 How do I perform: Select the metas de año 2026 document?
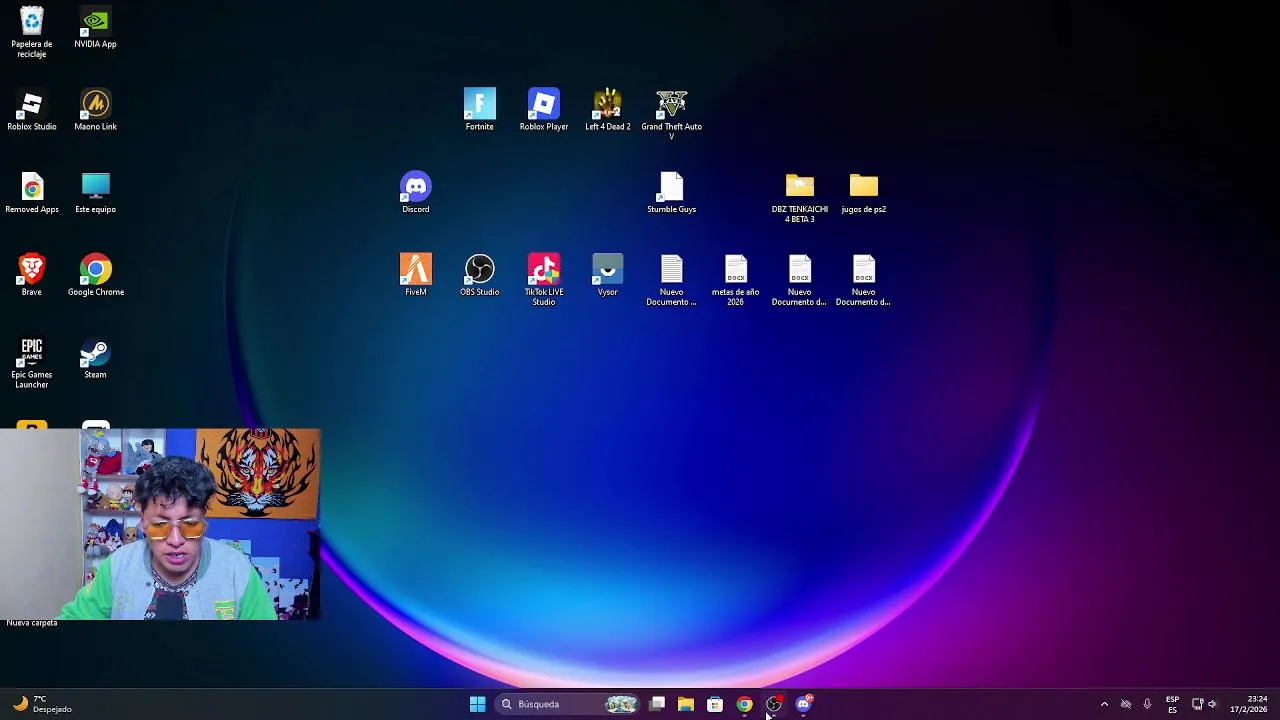click(735, 280)
